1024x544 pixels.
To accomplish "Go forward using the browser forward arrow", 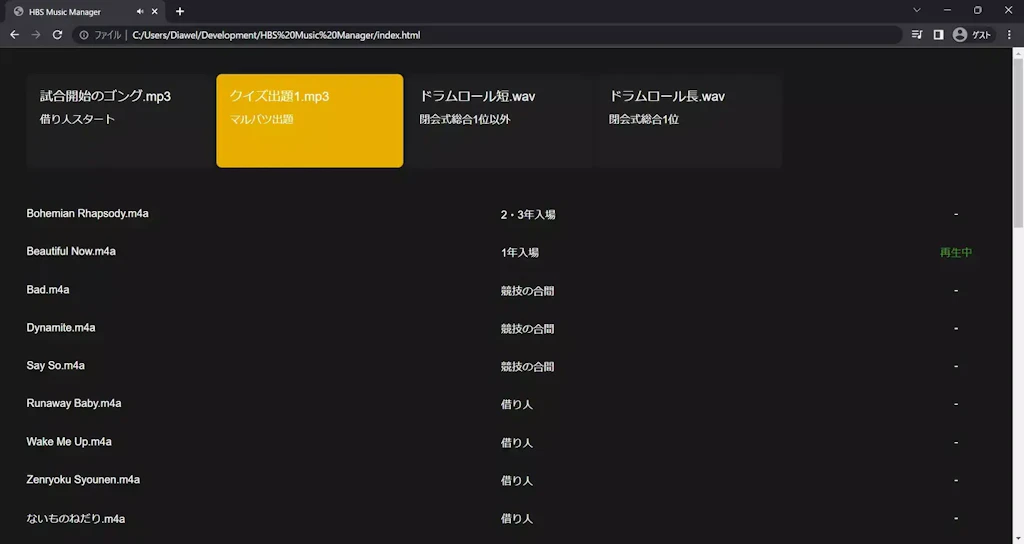I will click(36, 35).
